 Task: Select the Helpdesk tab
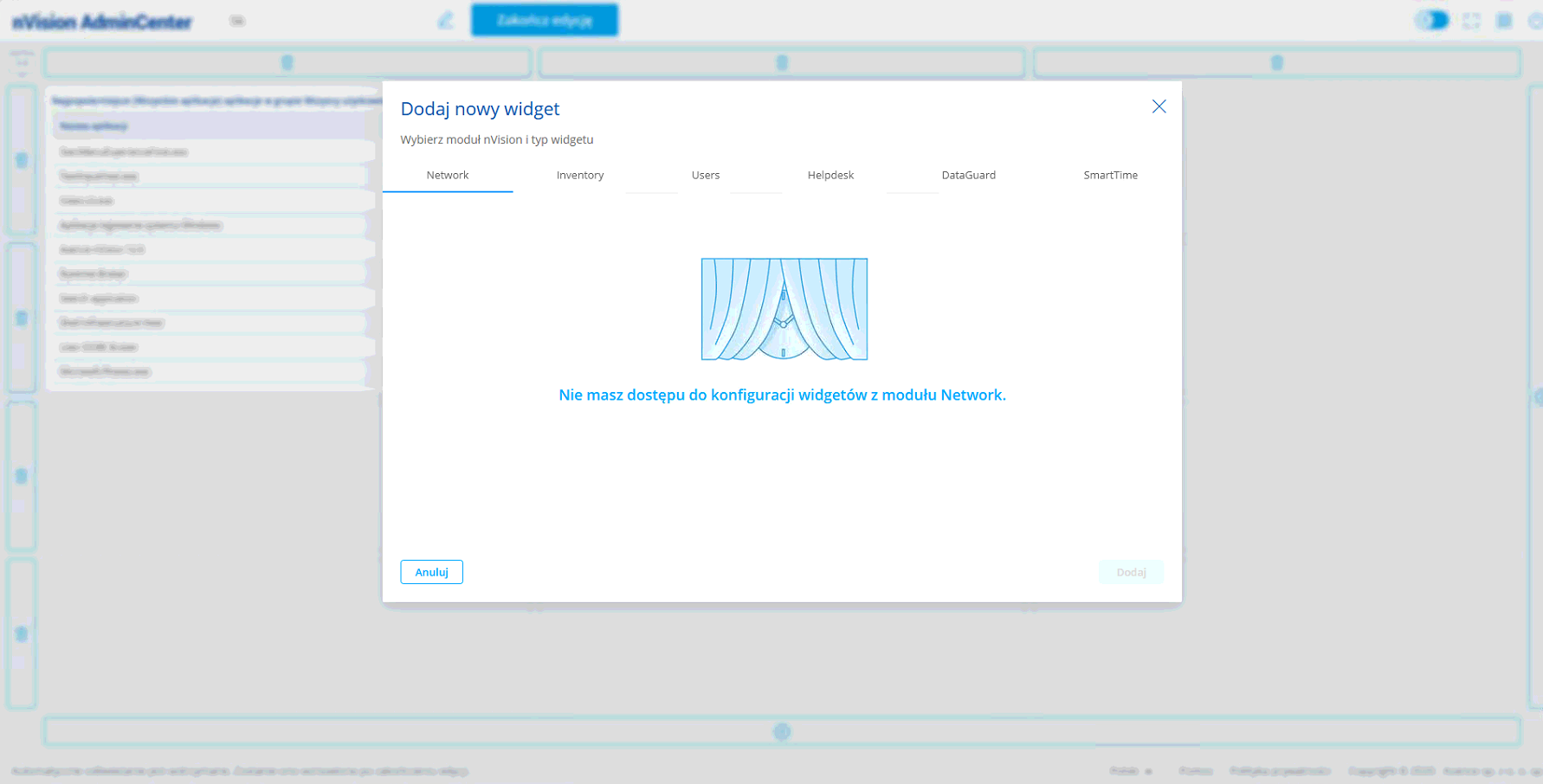point(830,175)
